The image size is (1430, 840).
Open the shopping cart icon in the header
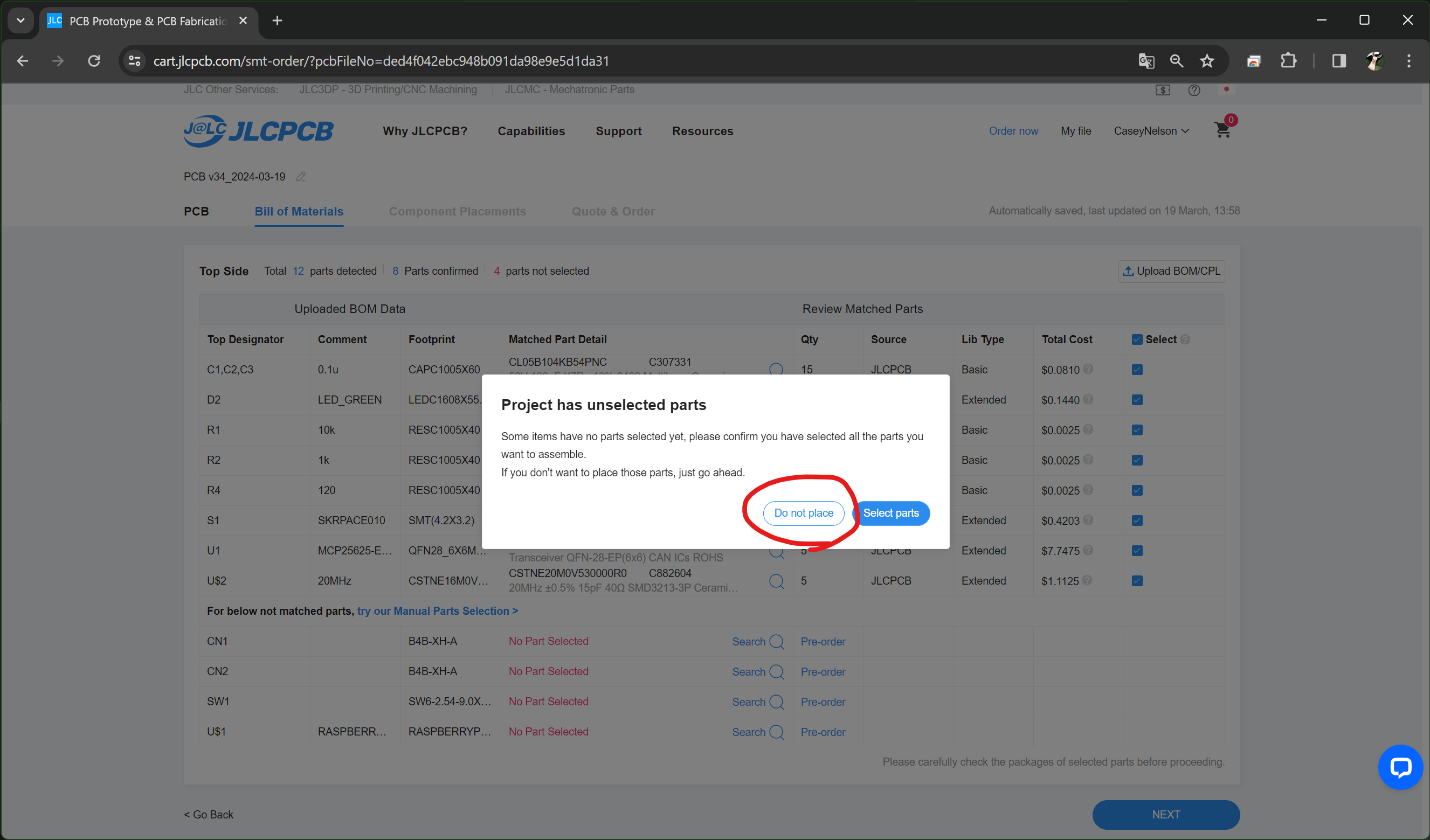point(1223,130)
